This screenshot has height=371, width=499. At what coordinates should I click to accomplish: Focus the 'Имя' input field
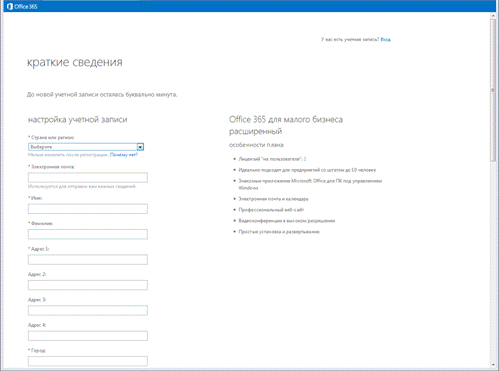tap(88, 209)
